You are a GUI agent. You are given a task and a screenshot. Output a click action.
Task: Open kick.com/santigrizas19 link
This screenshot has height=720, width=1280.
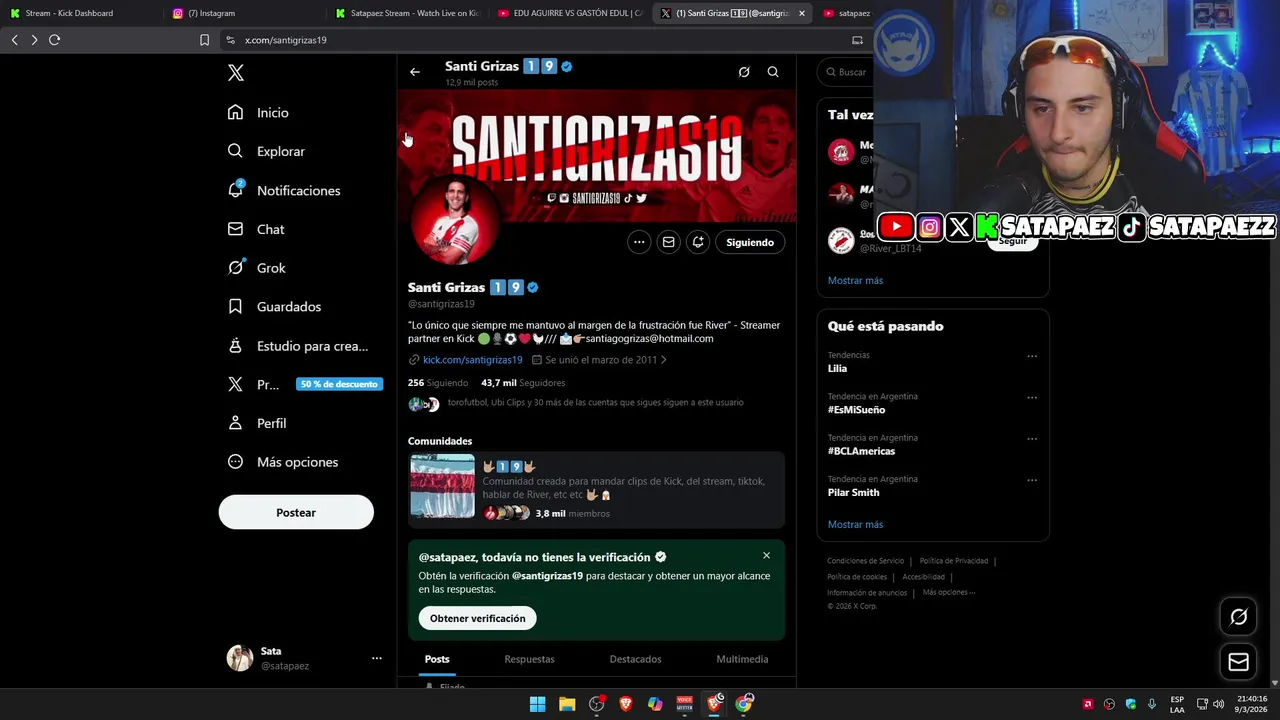(x=472, y=360)
